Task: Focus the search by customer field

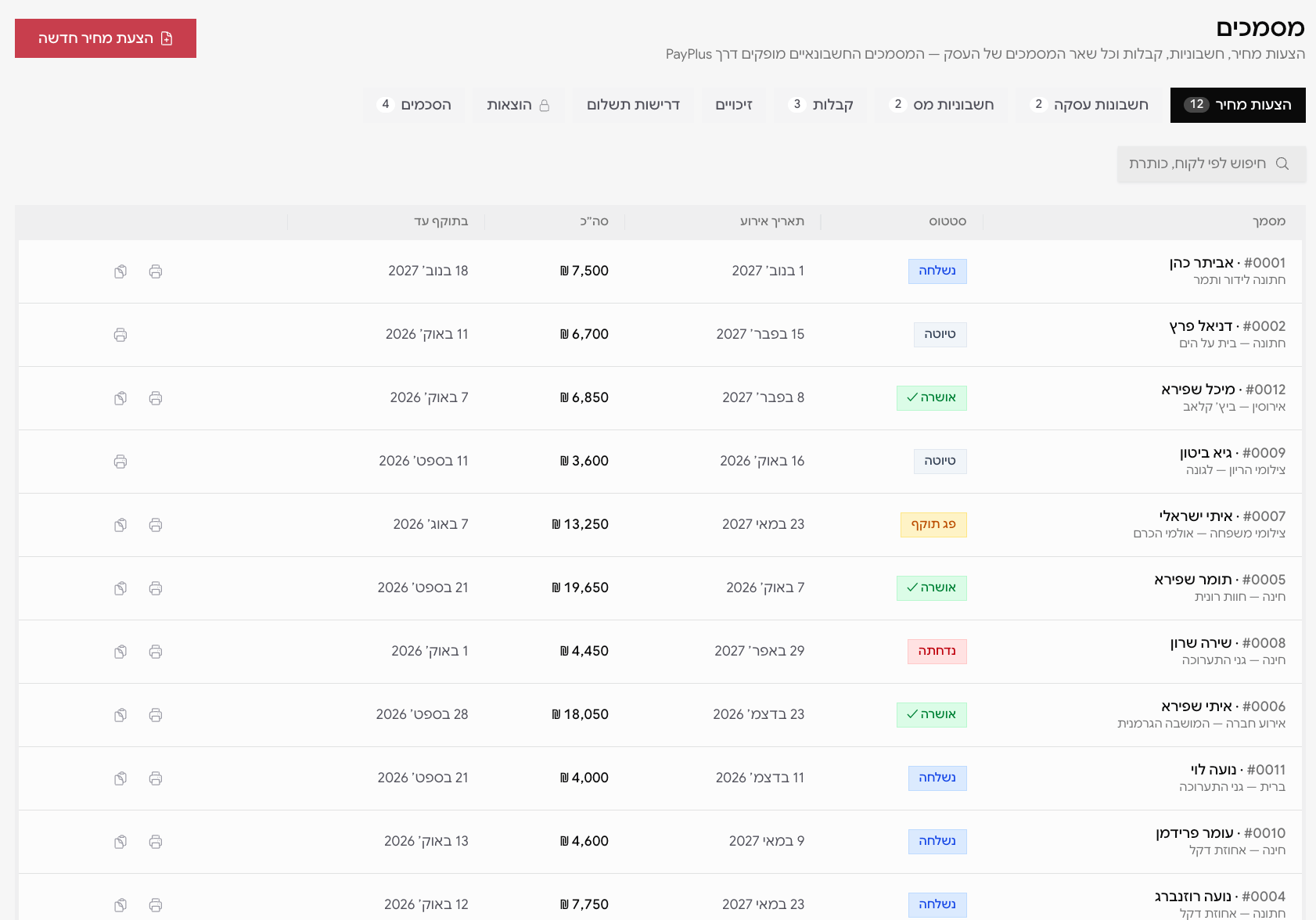Action: [1211, 164]
